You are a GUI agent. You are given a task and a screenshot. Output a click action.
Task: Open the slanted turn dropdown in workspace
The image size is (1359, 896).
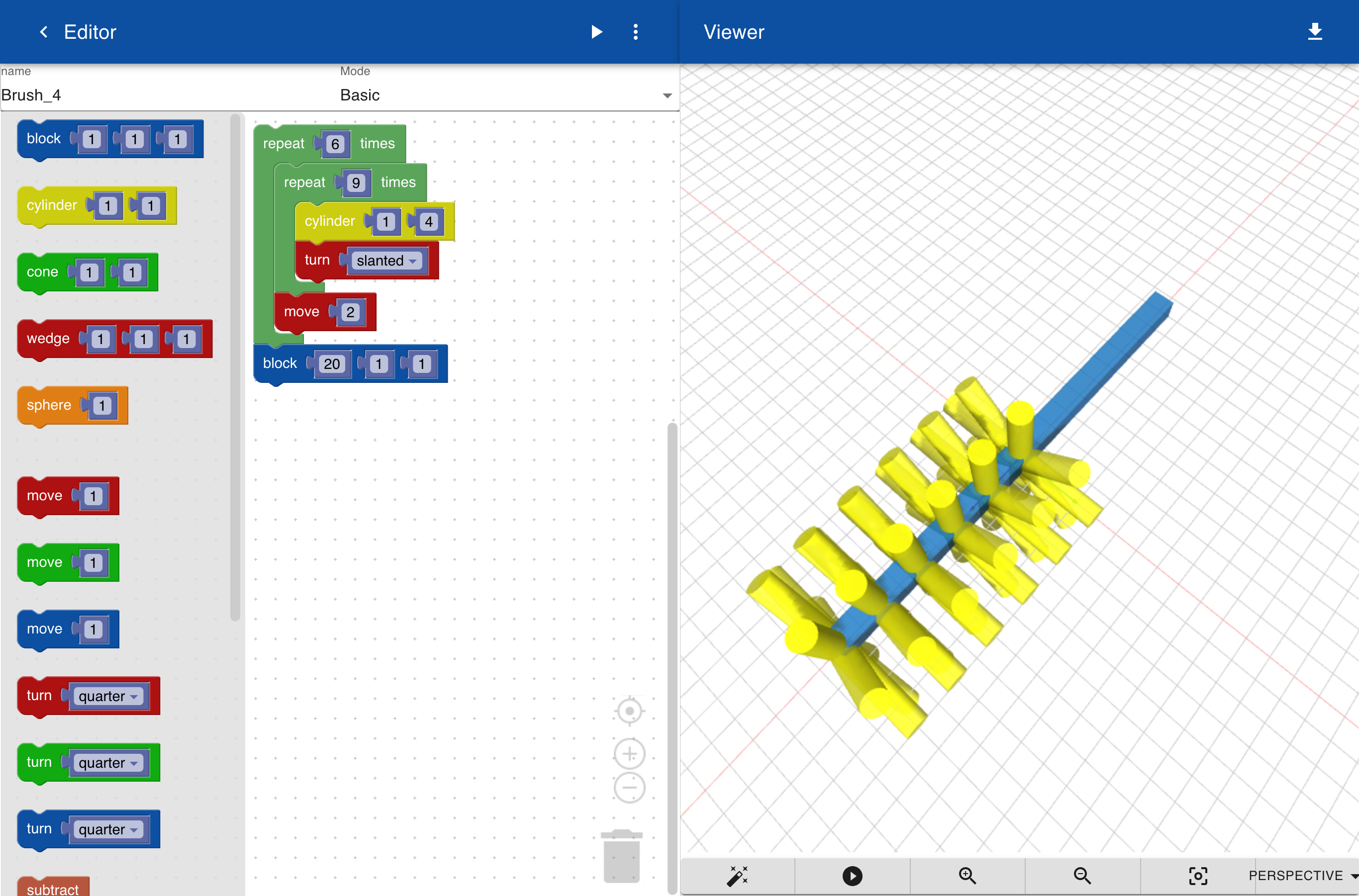pyautogui.click(x=386, y=261)
